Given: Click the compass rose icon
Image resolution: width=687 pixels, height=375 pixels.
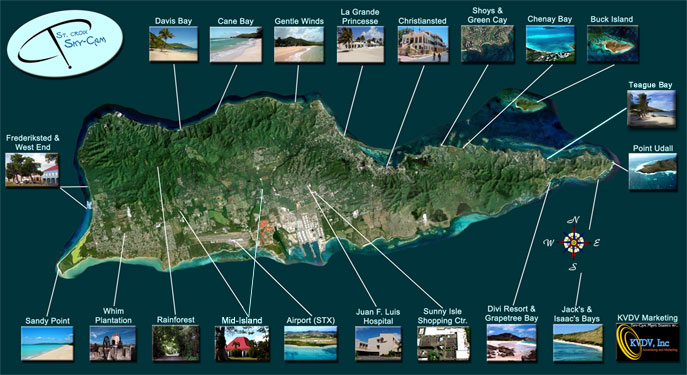Looking at the screenshot, I should [x=573, y=242].
